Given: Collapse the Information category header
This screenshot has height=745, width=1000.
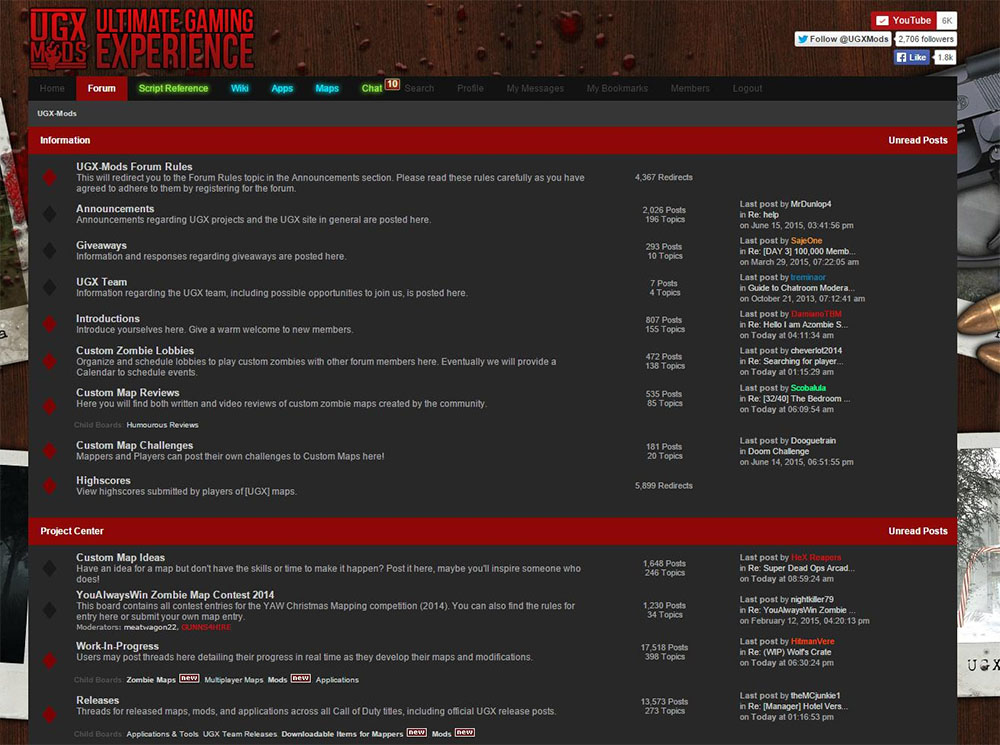Looking at the screenshot, I should coord(65,140).
